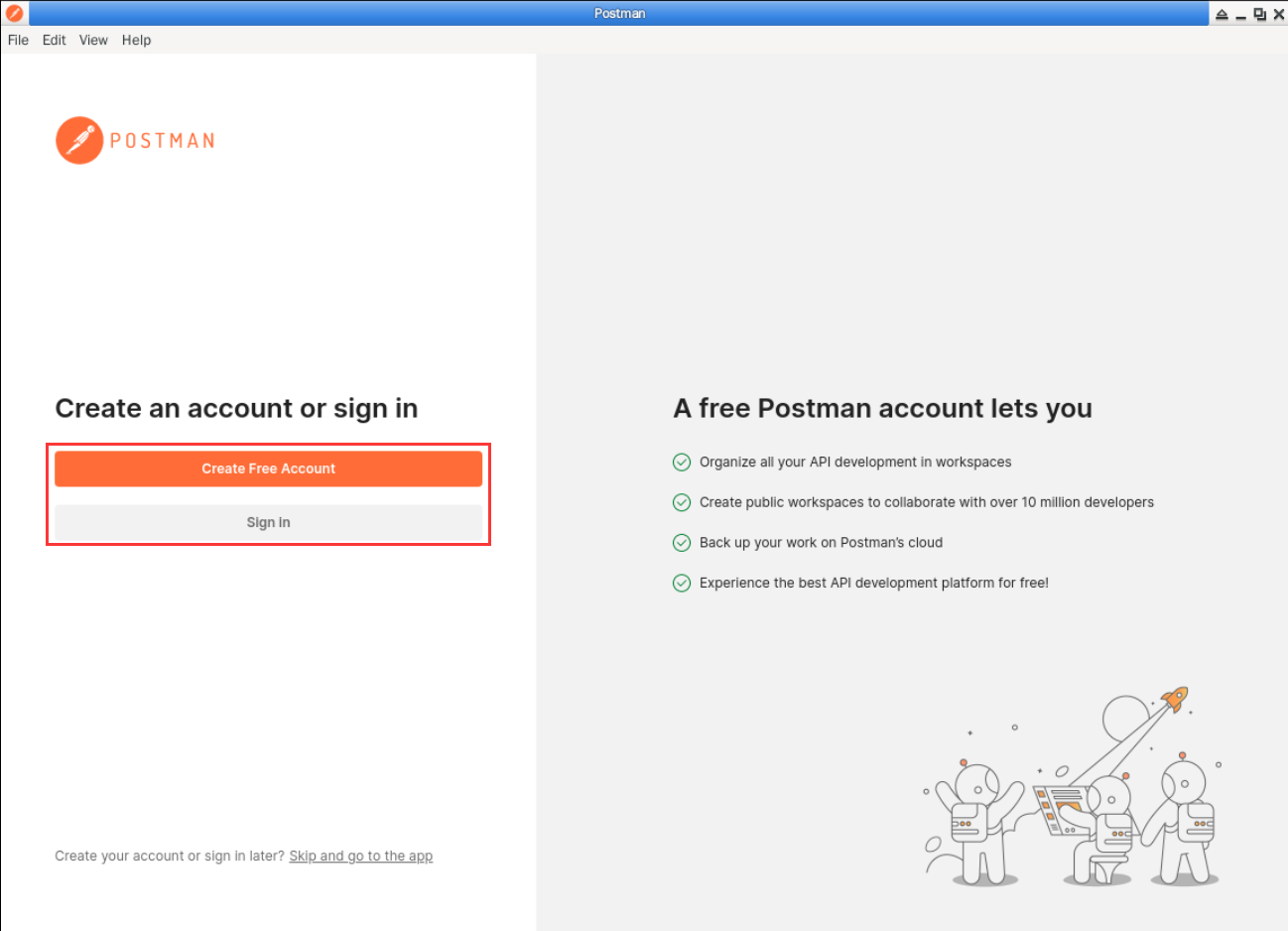Click the roll-up window button in the title bar
The width and height of the screenshot is (1288, 931).
tap(1222, 14)
